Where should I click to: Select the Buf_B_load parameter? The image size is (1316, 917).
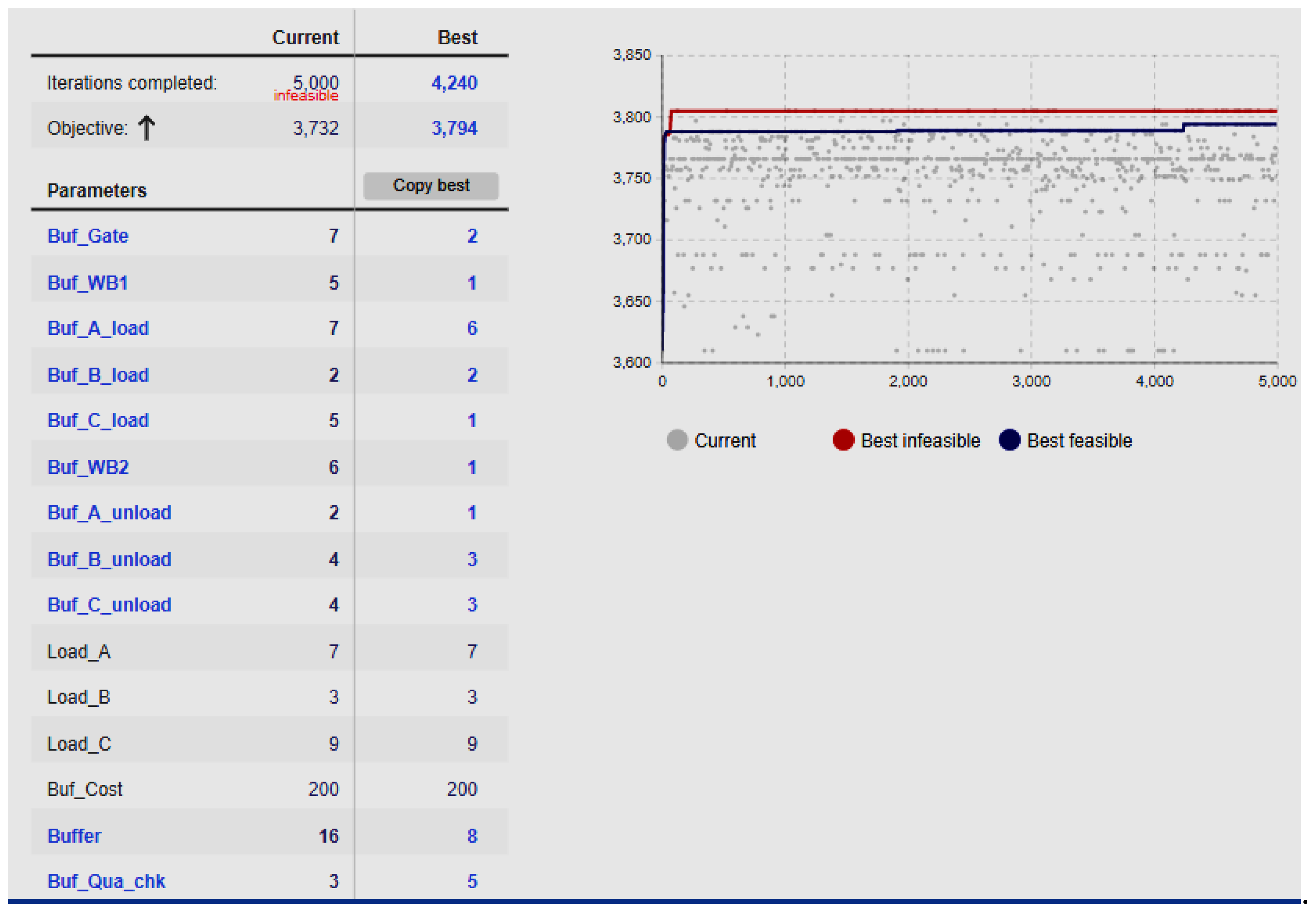[98, 375]
